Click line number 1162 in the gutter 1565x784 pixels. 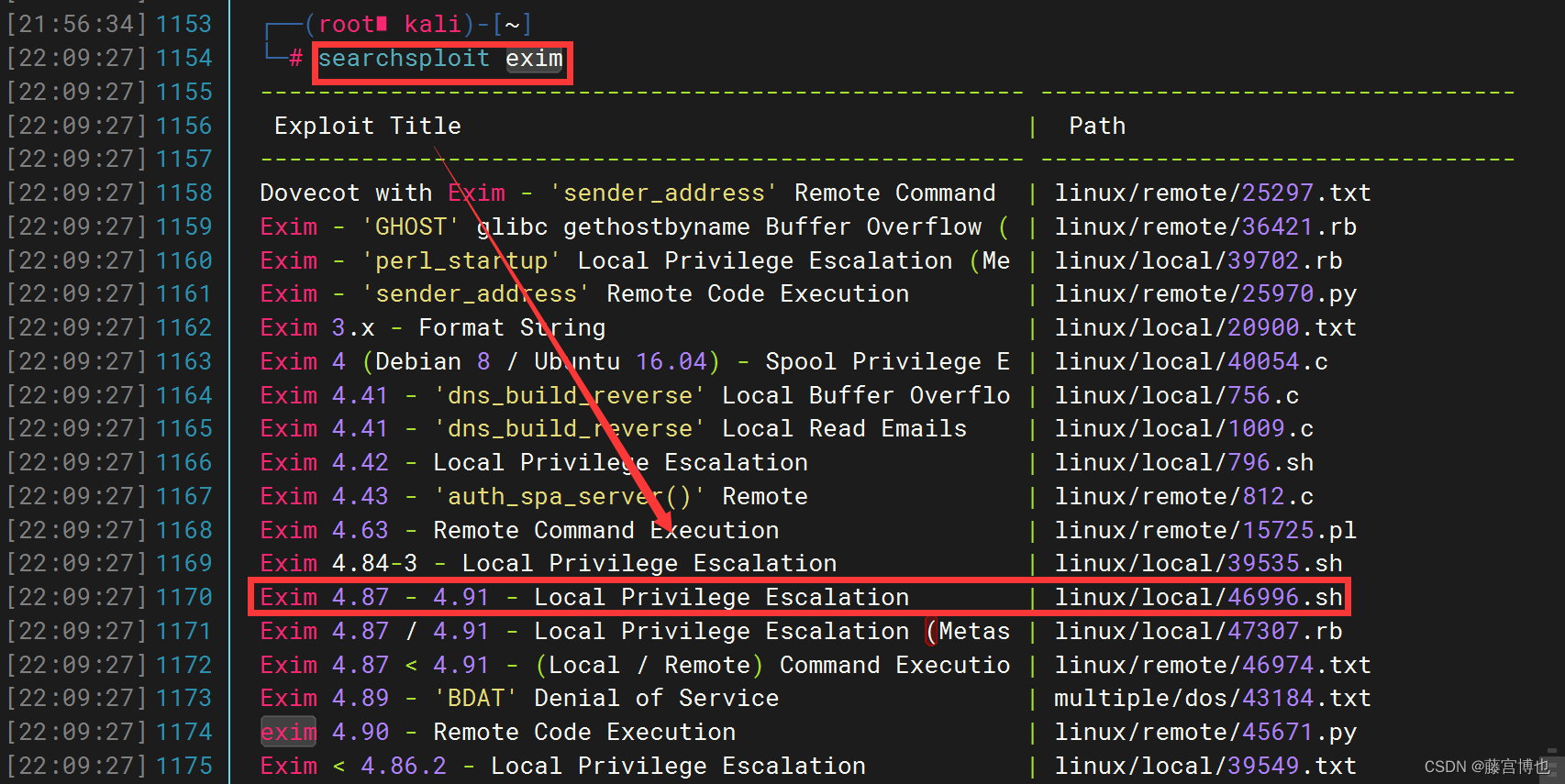(183, 327)
